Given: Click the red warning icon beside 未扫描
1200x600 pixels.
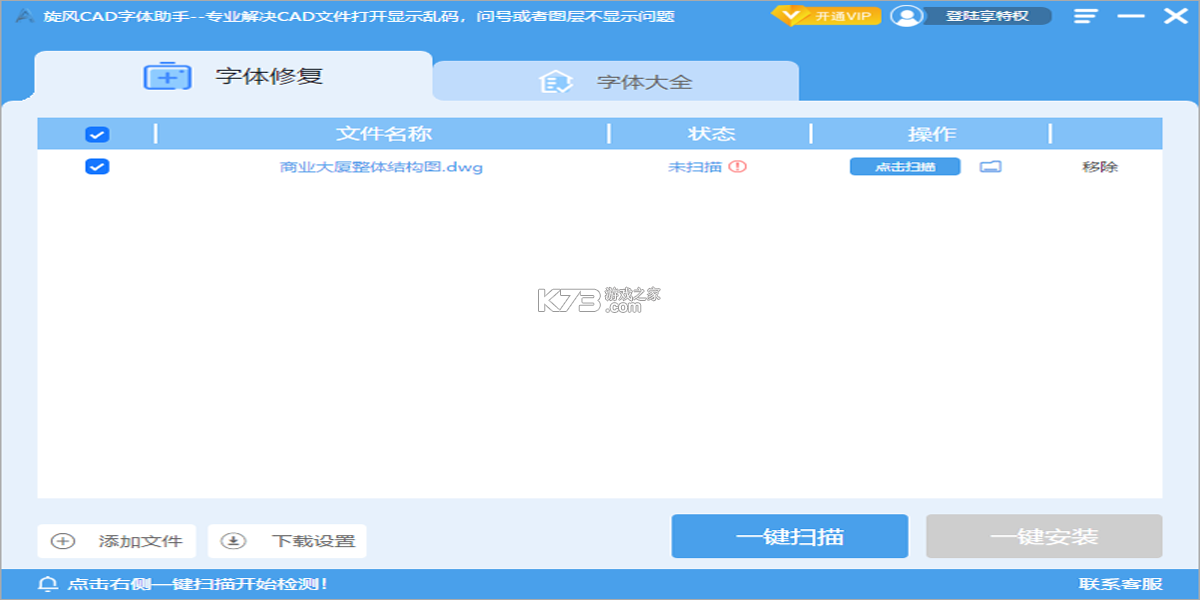Looking at the screenshot, I should point(738,167).
